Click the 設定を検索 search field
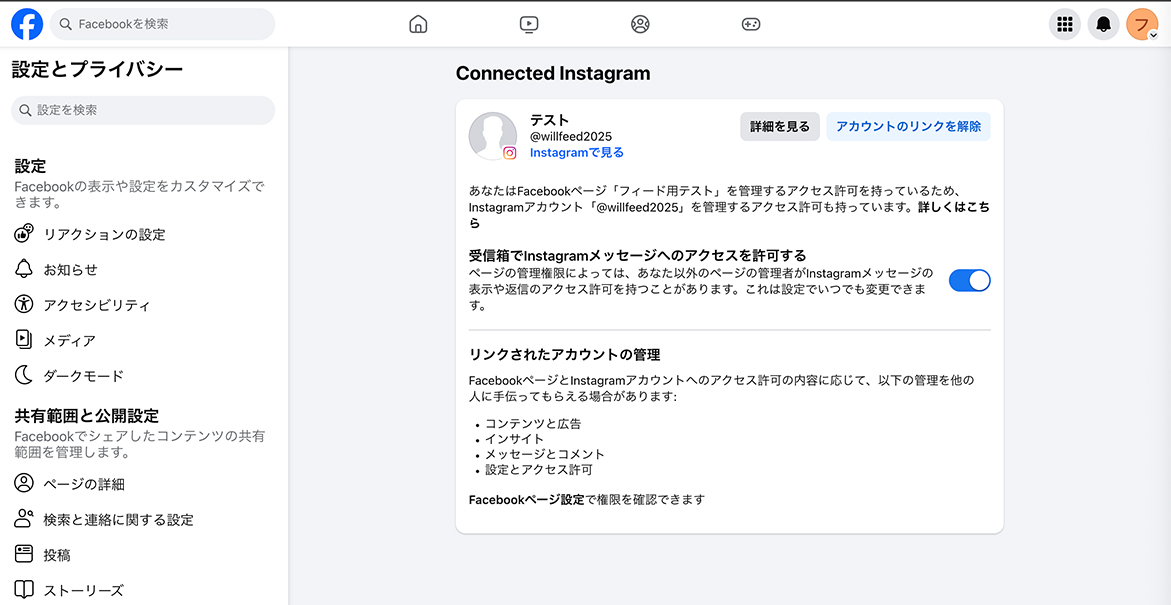The width and height of the screenshot is (1171, 605). [x=145, y=110]
